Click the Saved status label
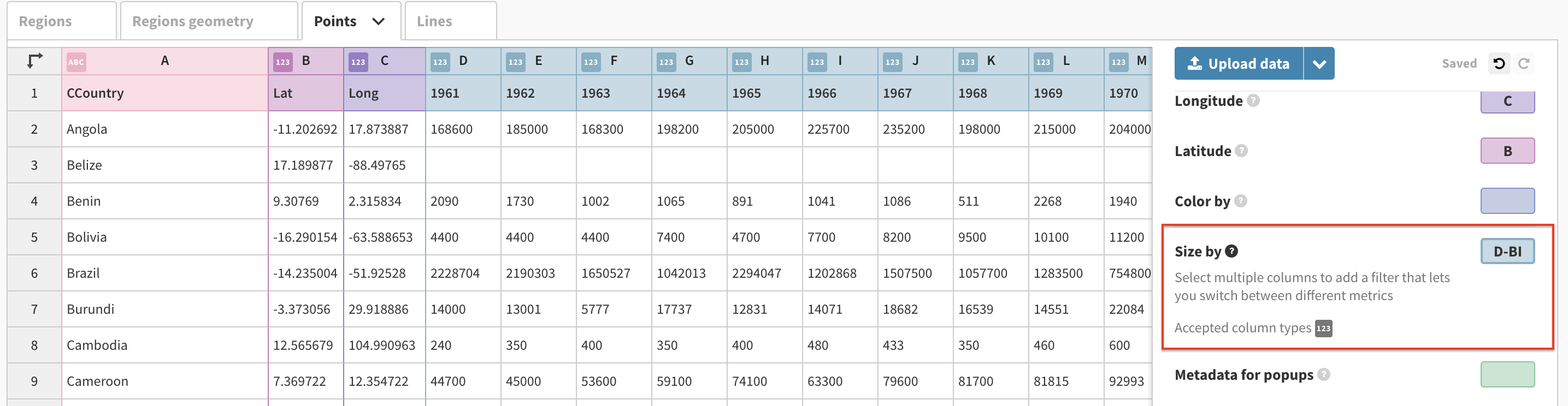The width and height of the screenshot is (1568, 406). [1459, 63]
